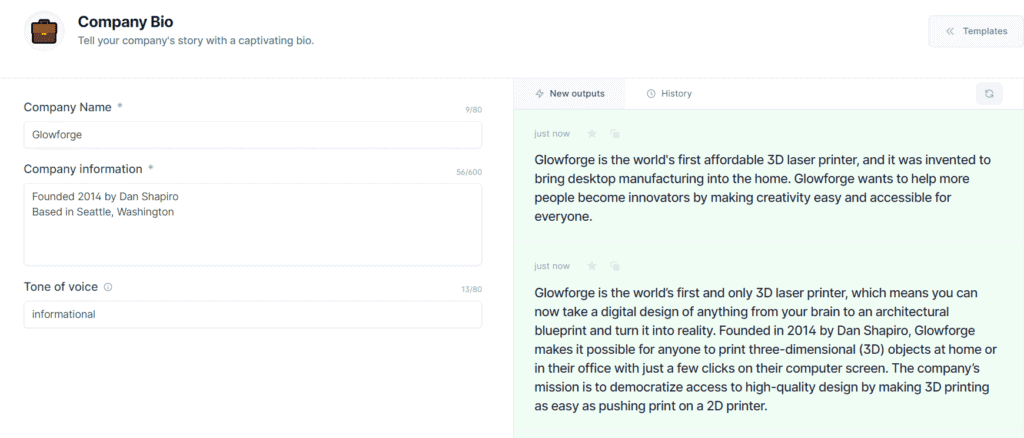Copy the first generated output
Image resolution: width=1024 pixels, height=438 pixels.
point(615,134)
